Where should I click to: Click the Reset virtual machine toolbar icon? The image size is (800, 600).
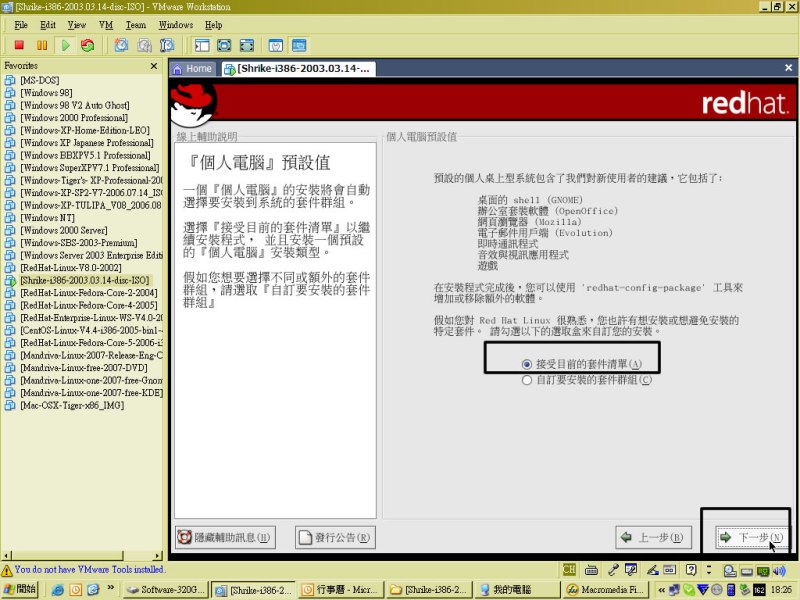point(88,45)
